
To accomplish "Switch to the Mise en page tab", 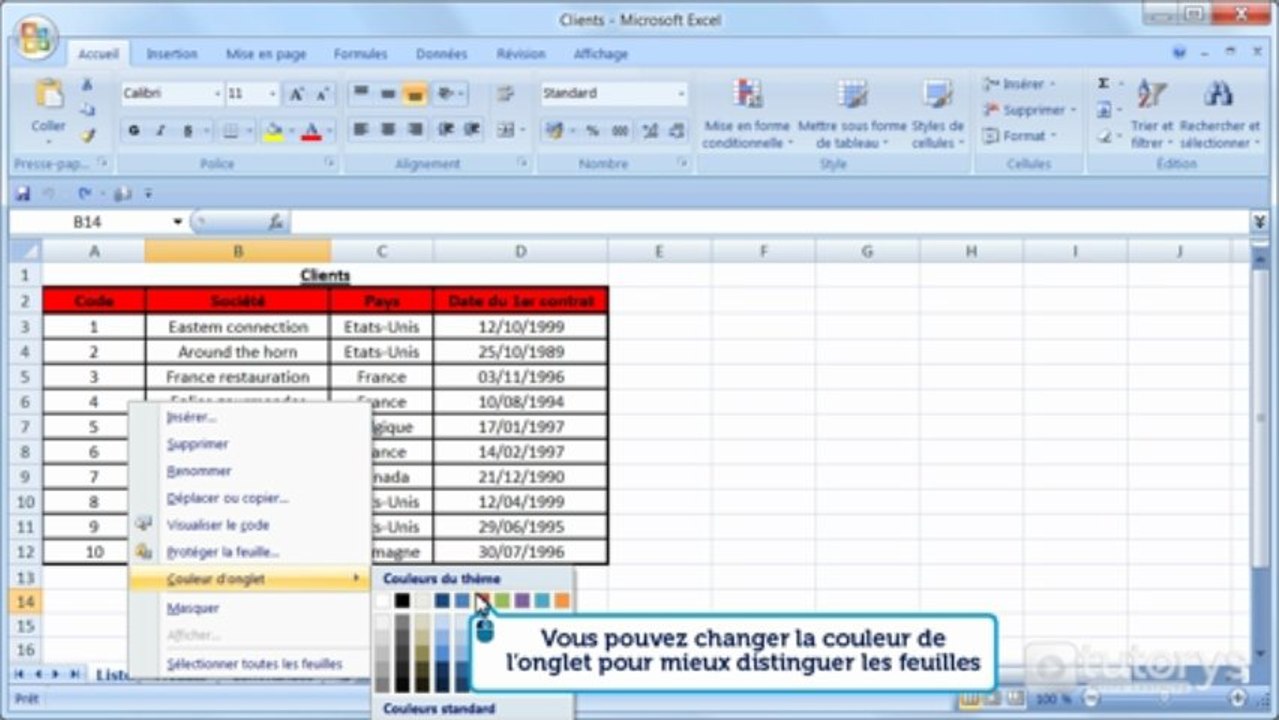I will coord(266,54).
